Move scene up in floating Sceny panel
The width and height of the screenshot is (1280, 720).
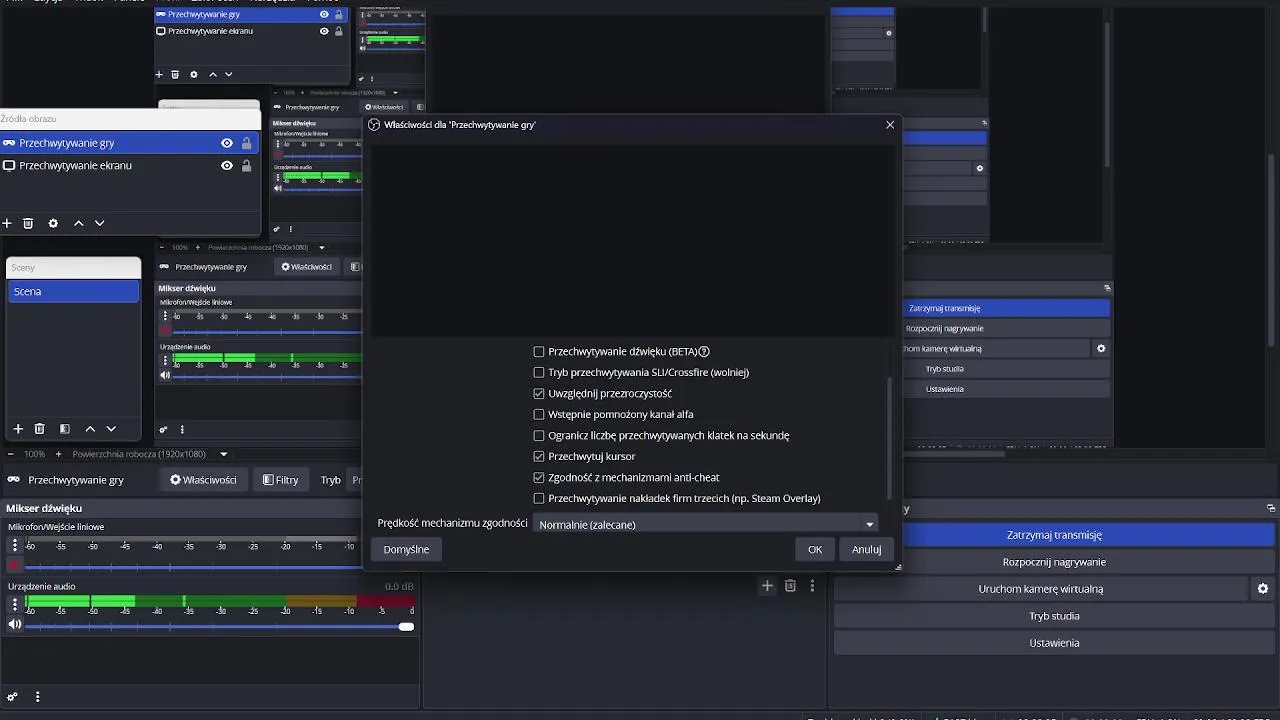89,428
